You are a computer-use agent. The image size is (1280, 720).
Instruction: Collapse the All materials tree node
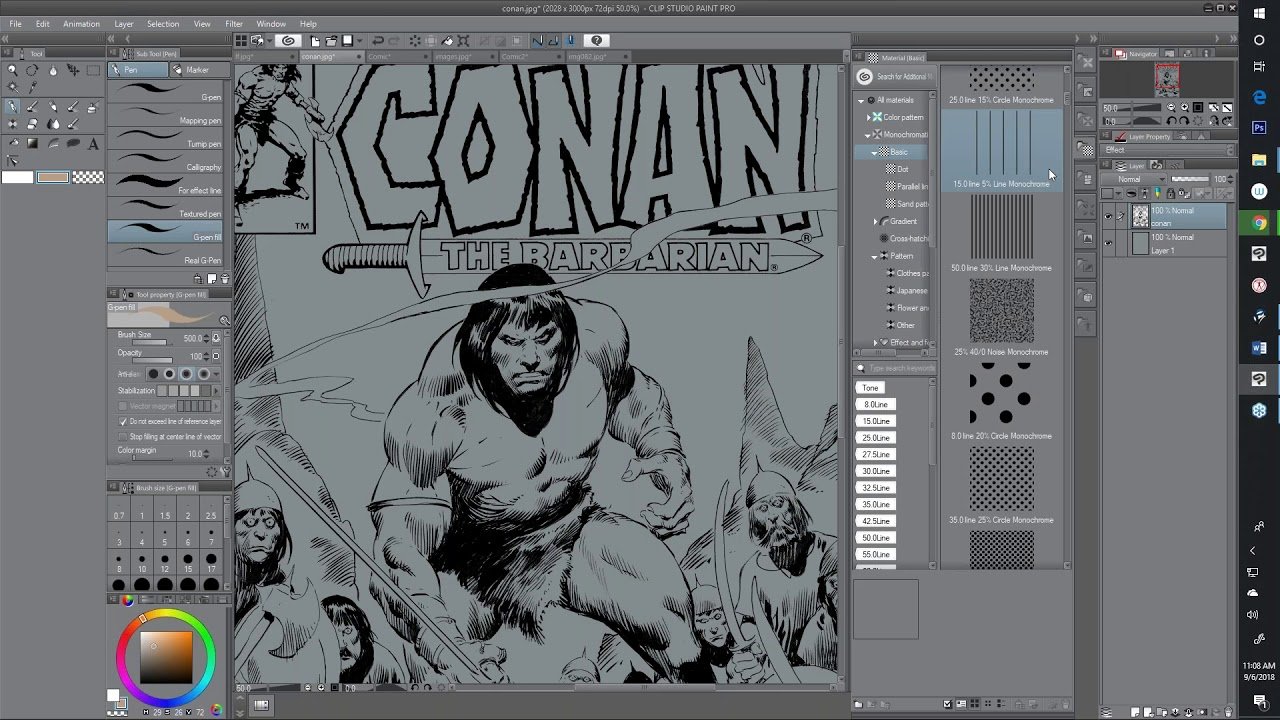tap(861, 100)
